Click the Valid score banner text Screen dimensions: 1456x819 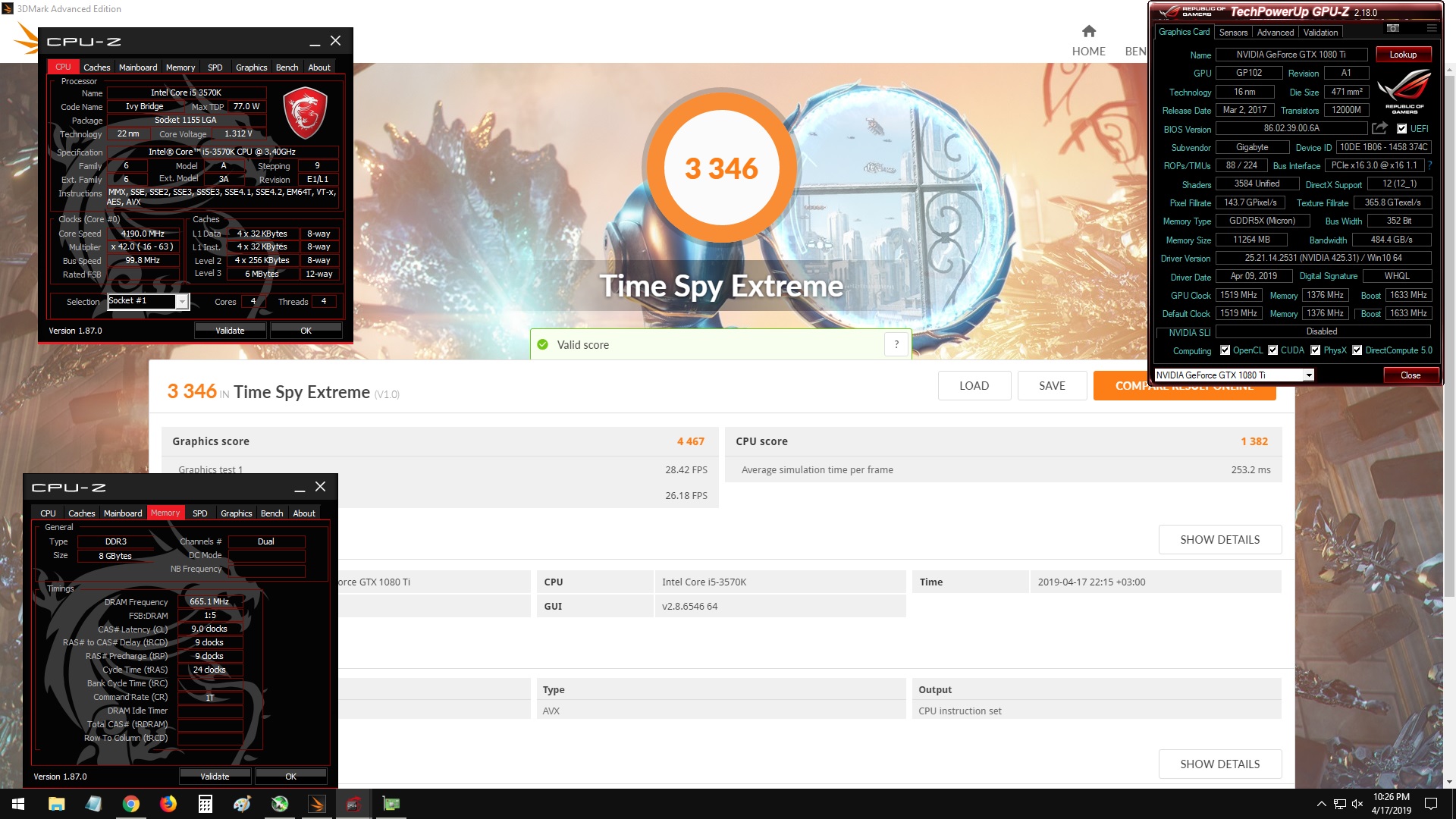coord(582,345)
